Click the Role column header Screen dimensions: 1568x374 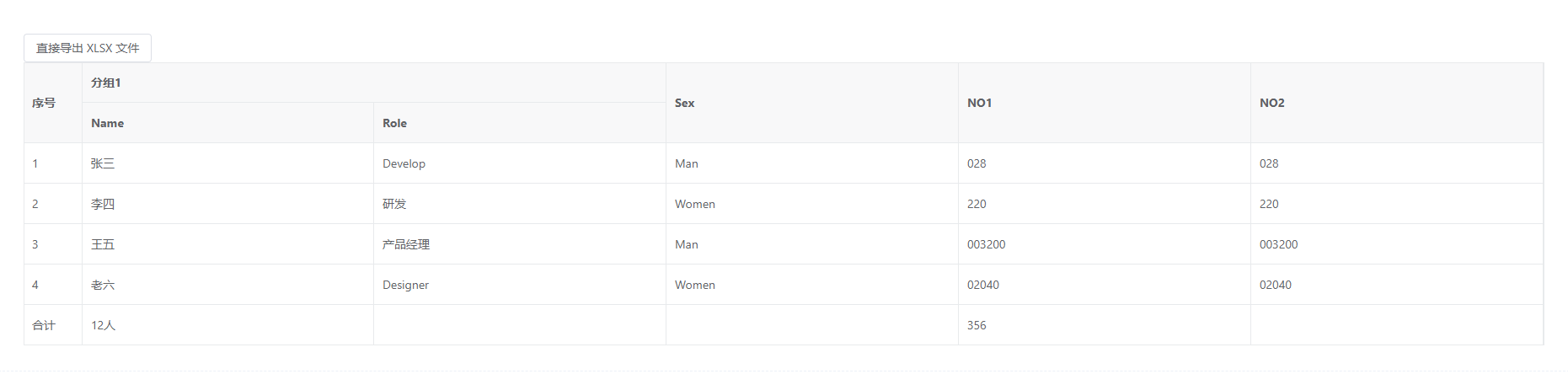click(x=394, y=123)
